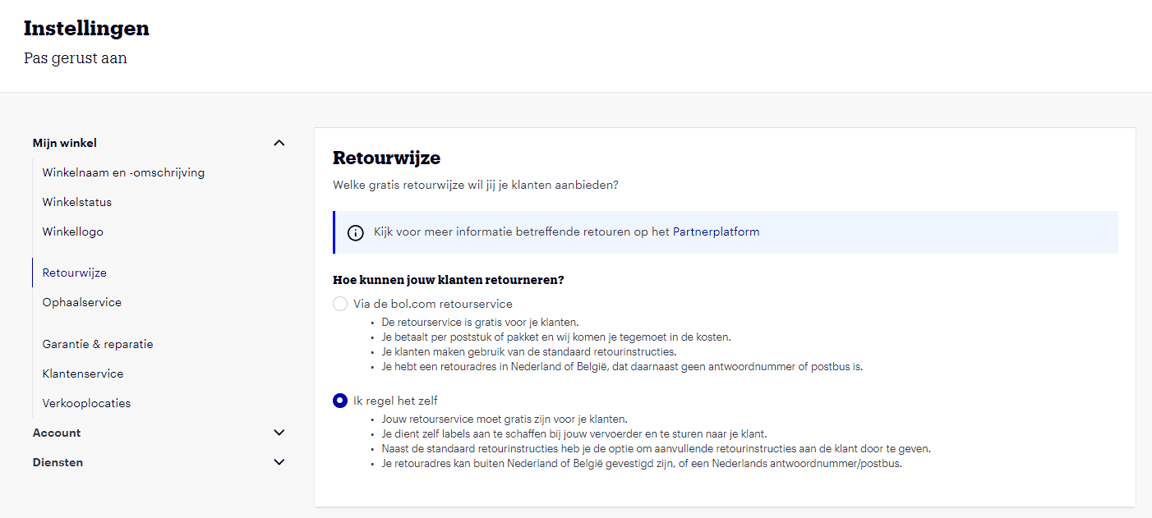Click the 'Ik regel het zelf' label text
Image resolution: width=1152 pixels, height=518 pixels.
pyautogui.click(x=395, y=401)
